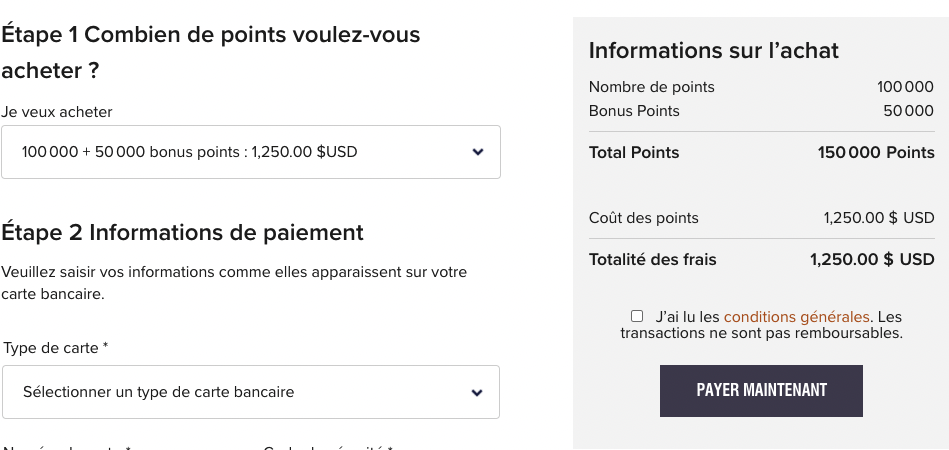Click the bold 'Total Points' label

coord(634,153)
